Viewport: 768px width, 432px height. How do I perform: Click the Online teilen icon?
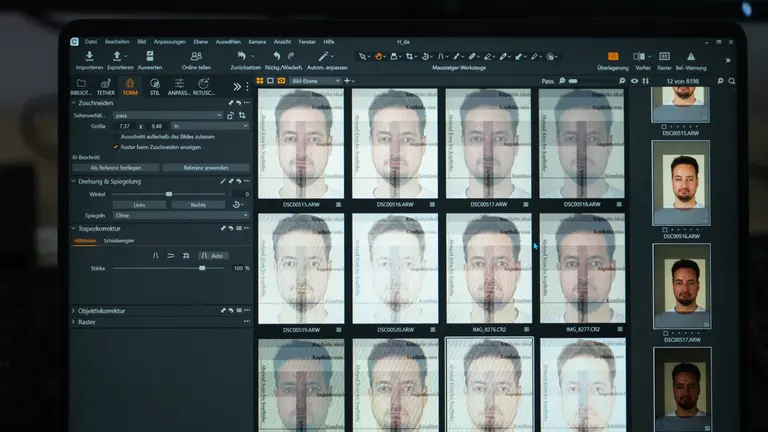[196, 56]
